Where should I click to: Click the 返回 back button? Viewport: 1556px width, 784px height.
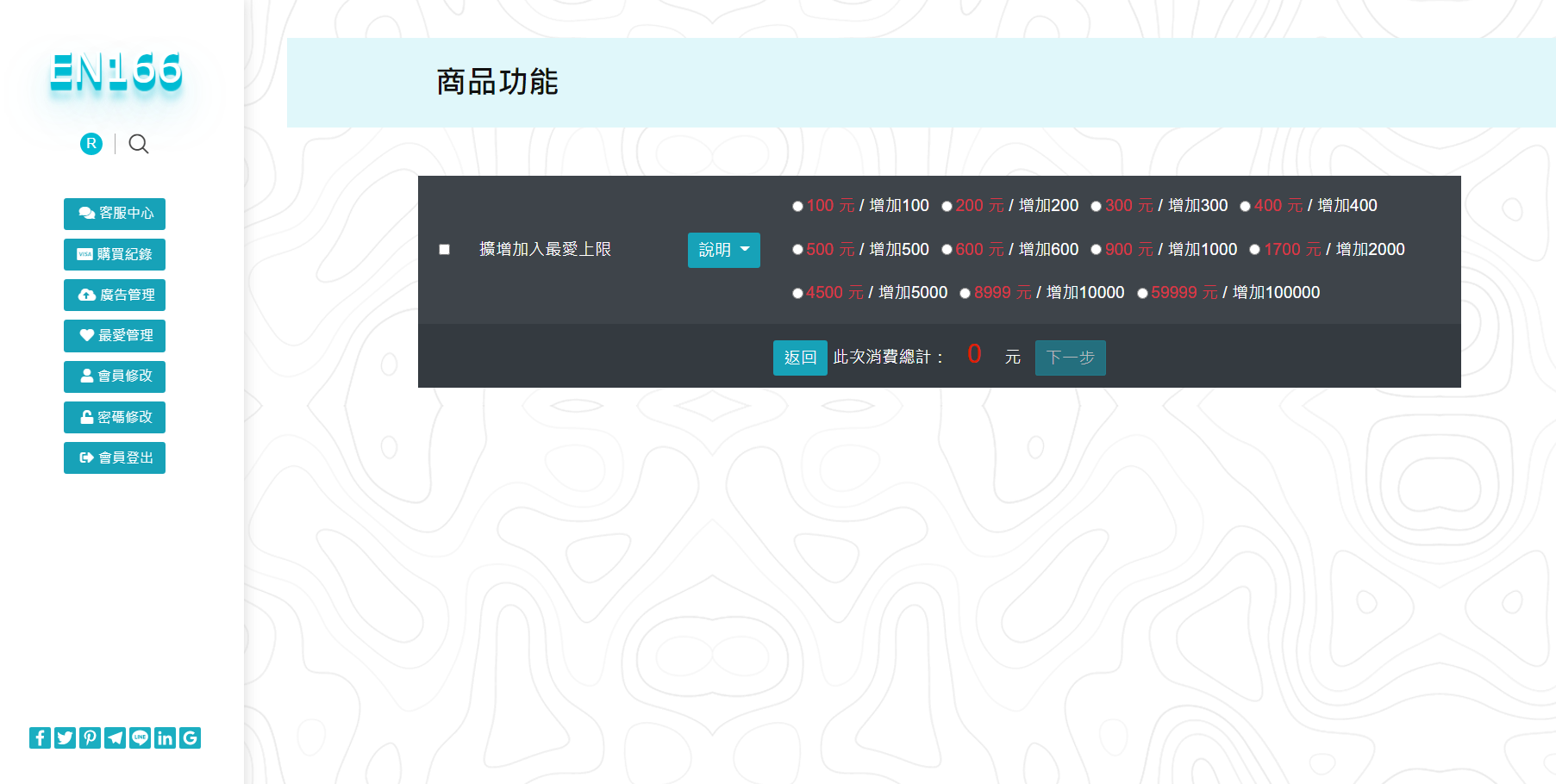click(x=800, y=358)
